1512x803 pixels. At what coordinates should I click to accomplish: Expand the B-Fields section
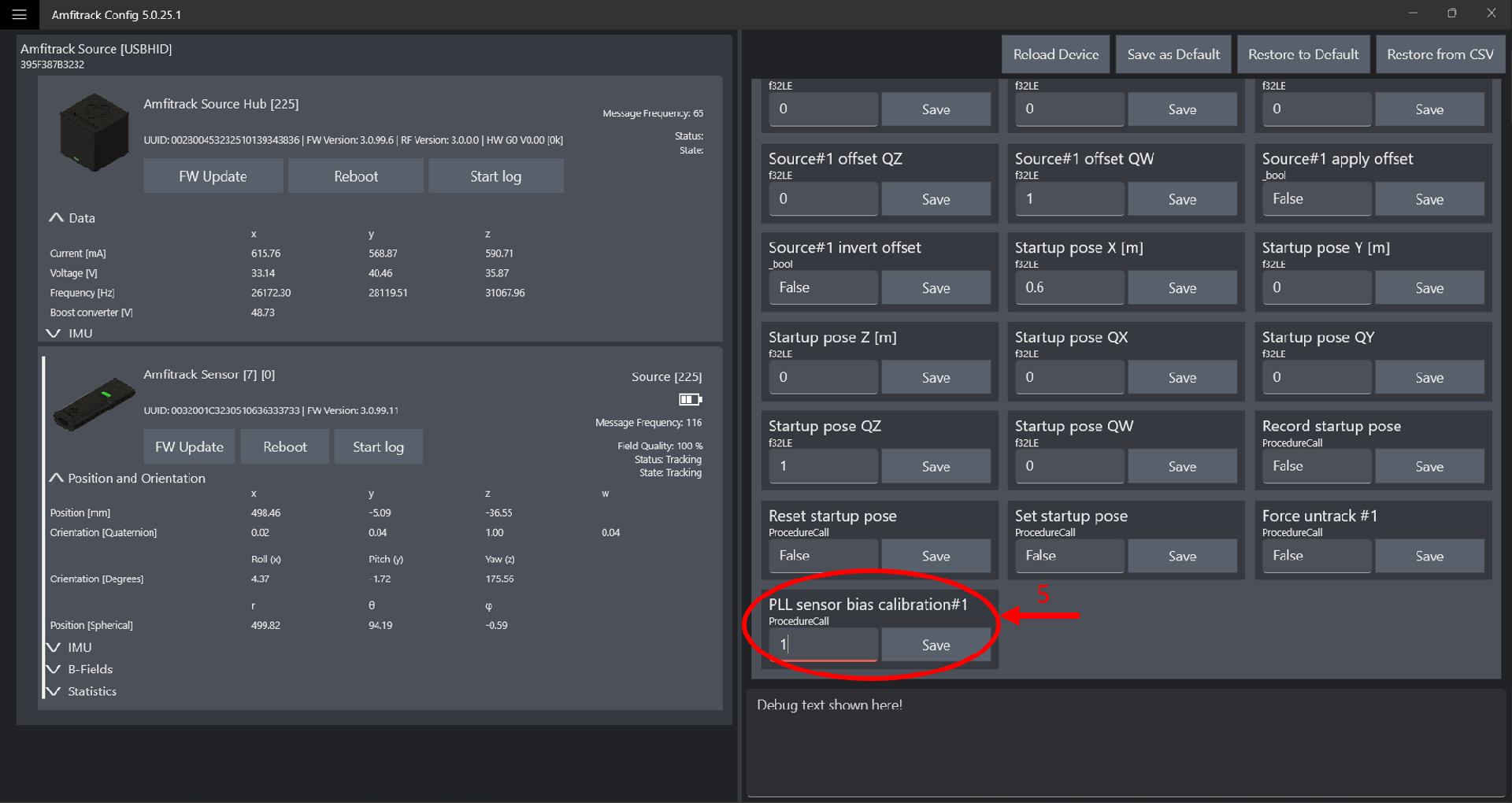pyautogui.click(x=54, y=669)
